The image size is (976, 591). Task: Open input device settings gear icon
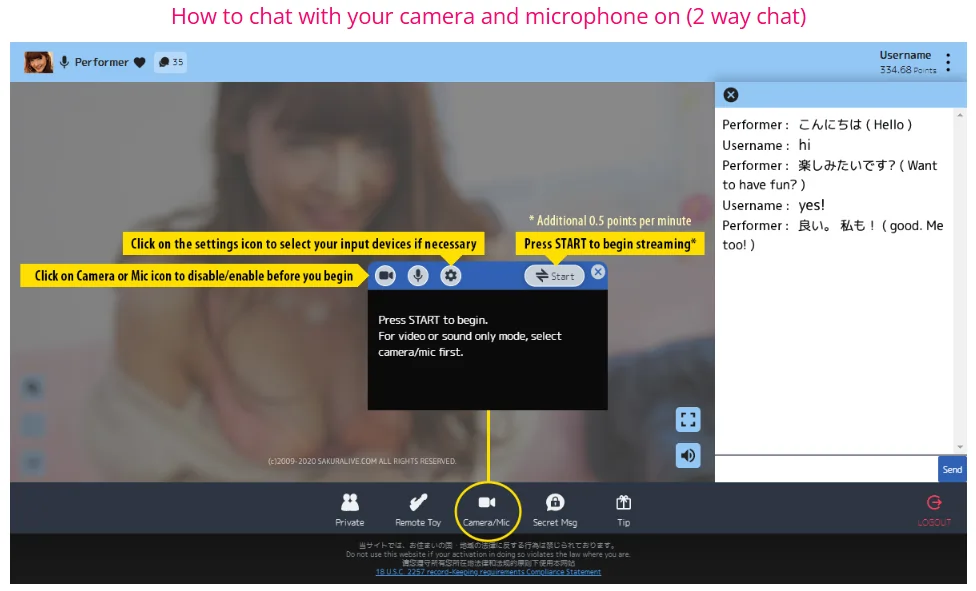point(450,275)
